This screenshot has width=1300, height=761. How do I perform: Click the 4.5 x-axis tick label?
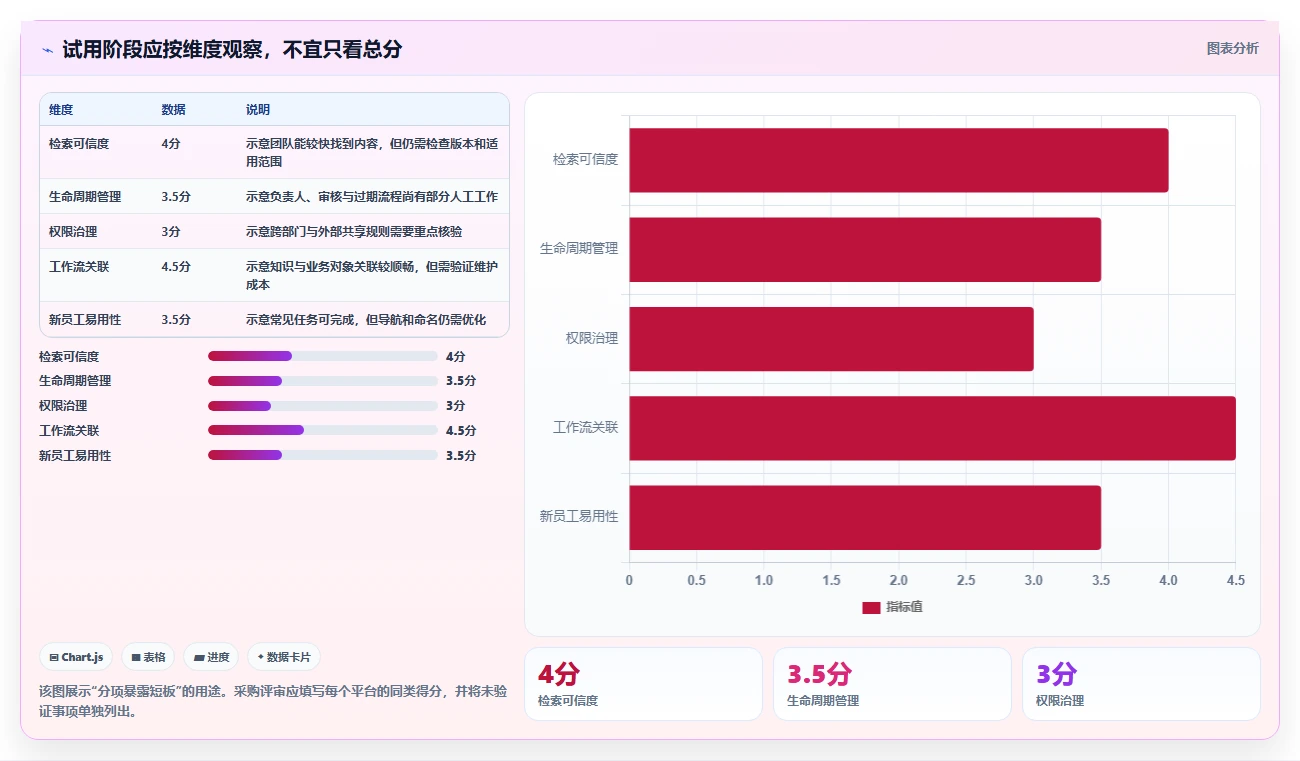coord(1235,580)
